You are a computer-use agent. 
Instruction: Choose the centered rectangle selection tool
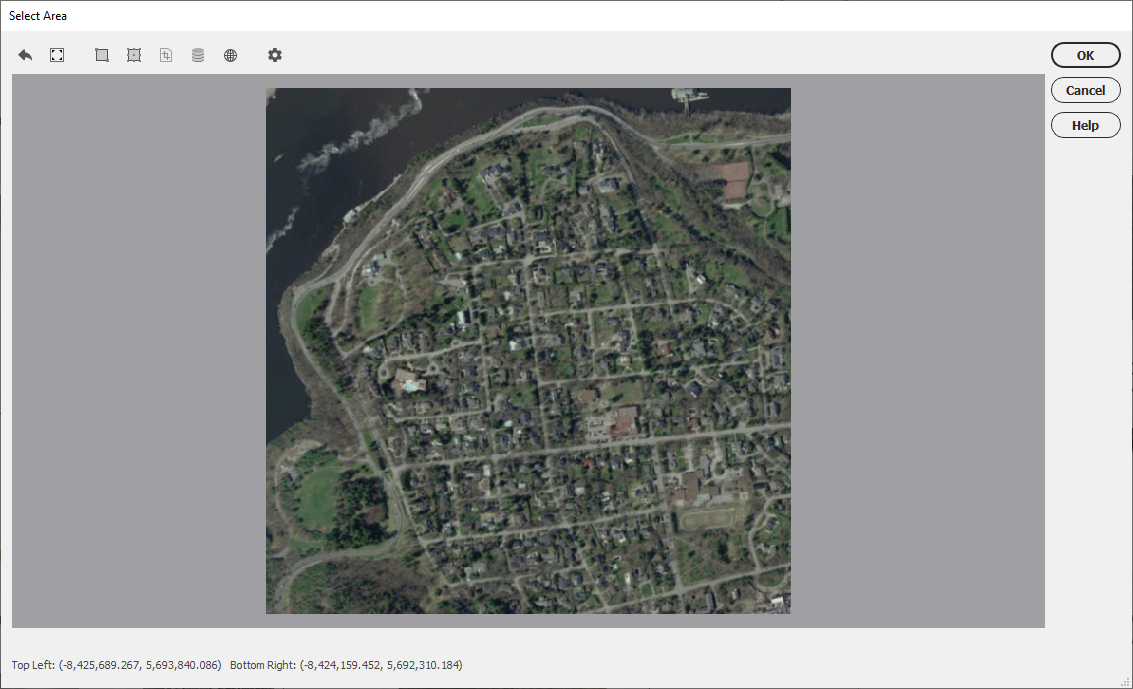134,55
